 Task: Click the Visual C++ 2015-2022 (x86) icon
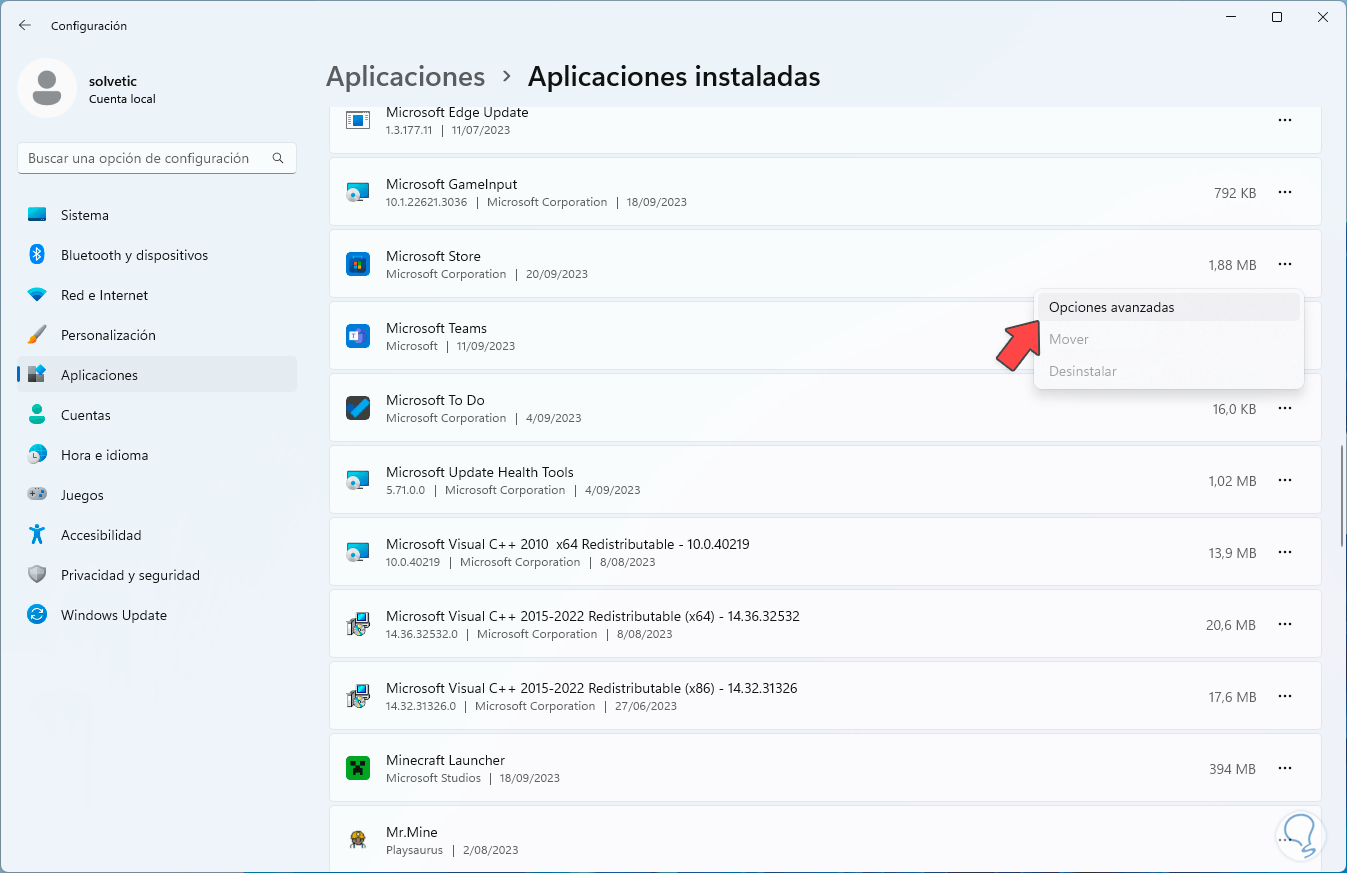pyautogui.click(x=358, y=696)
